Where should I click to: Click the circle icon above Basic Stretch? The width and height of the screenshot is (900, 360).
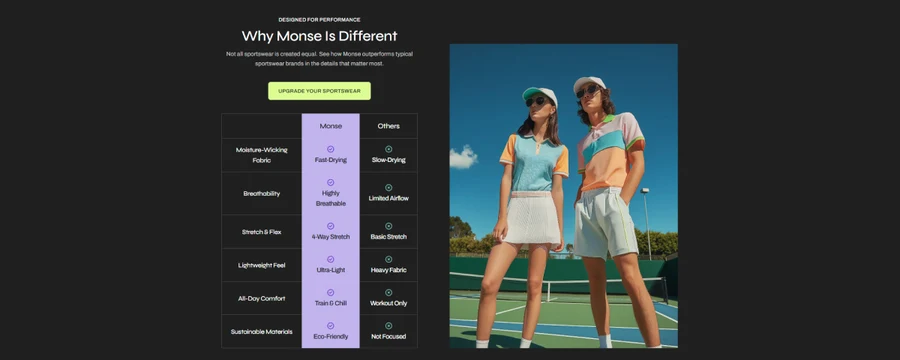coord(389,226)
